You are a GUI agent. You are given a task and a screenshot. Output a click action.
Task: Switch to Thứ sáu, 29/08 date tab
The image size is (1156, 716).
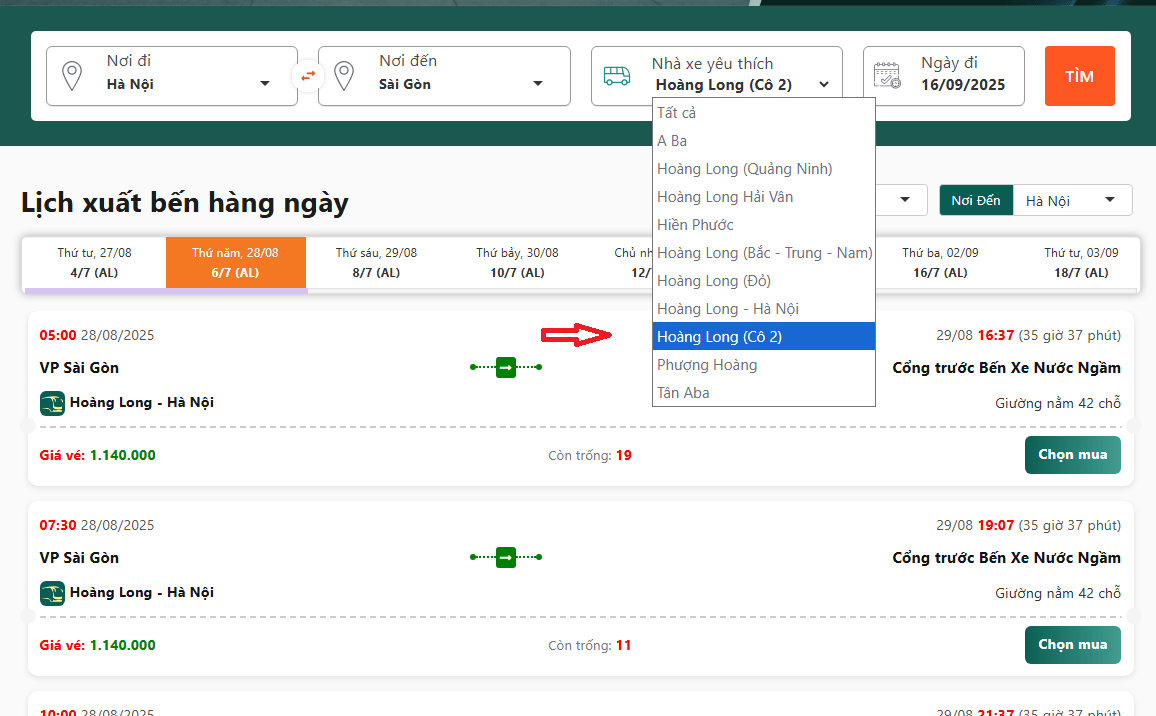coord(376,263)
